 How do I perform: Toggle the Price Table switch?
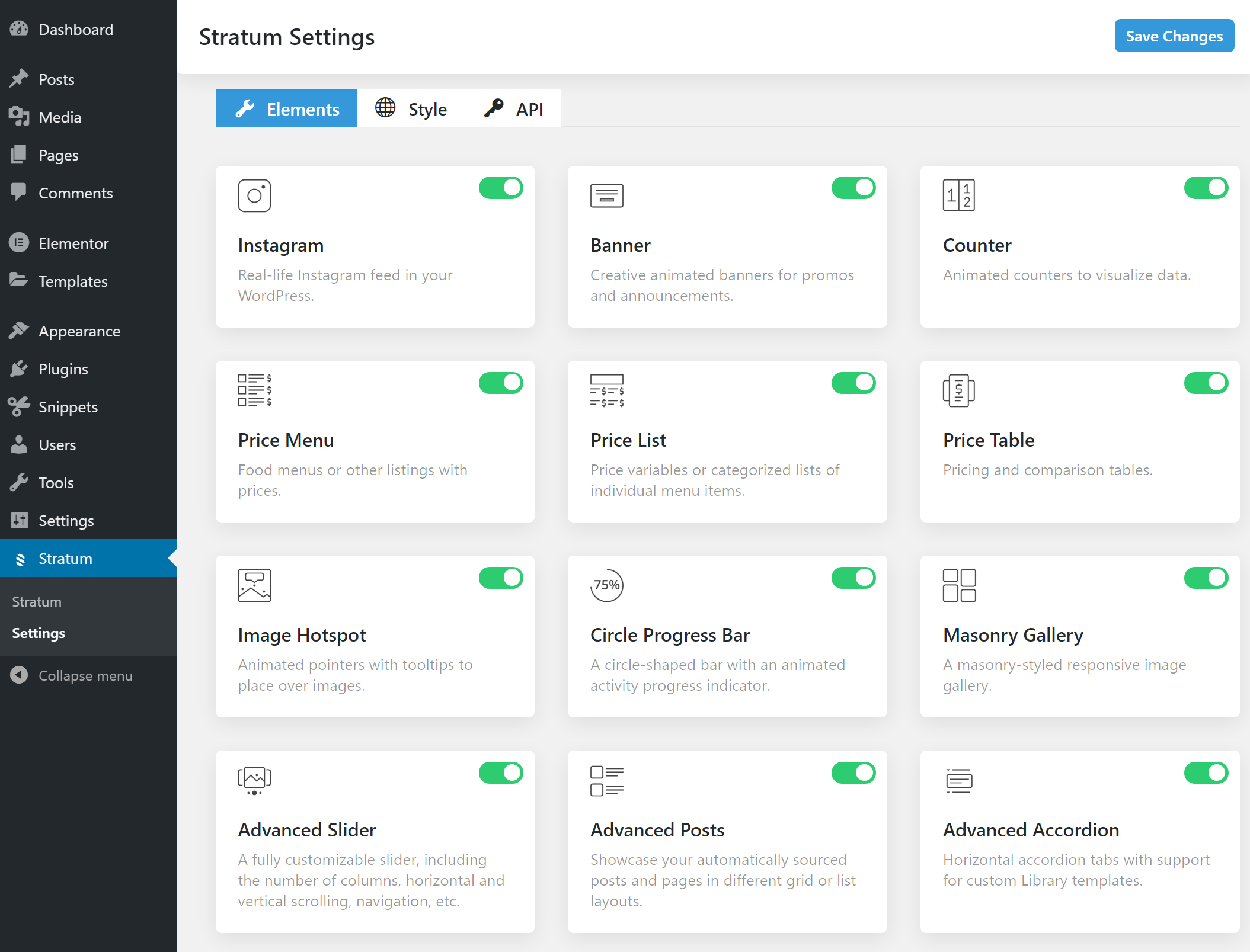tap(1206, 383)
